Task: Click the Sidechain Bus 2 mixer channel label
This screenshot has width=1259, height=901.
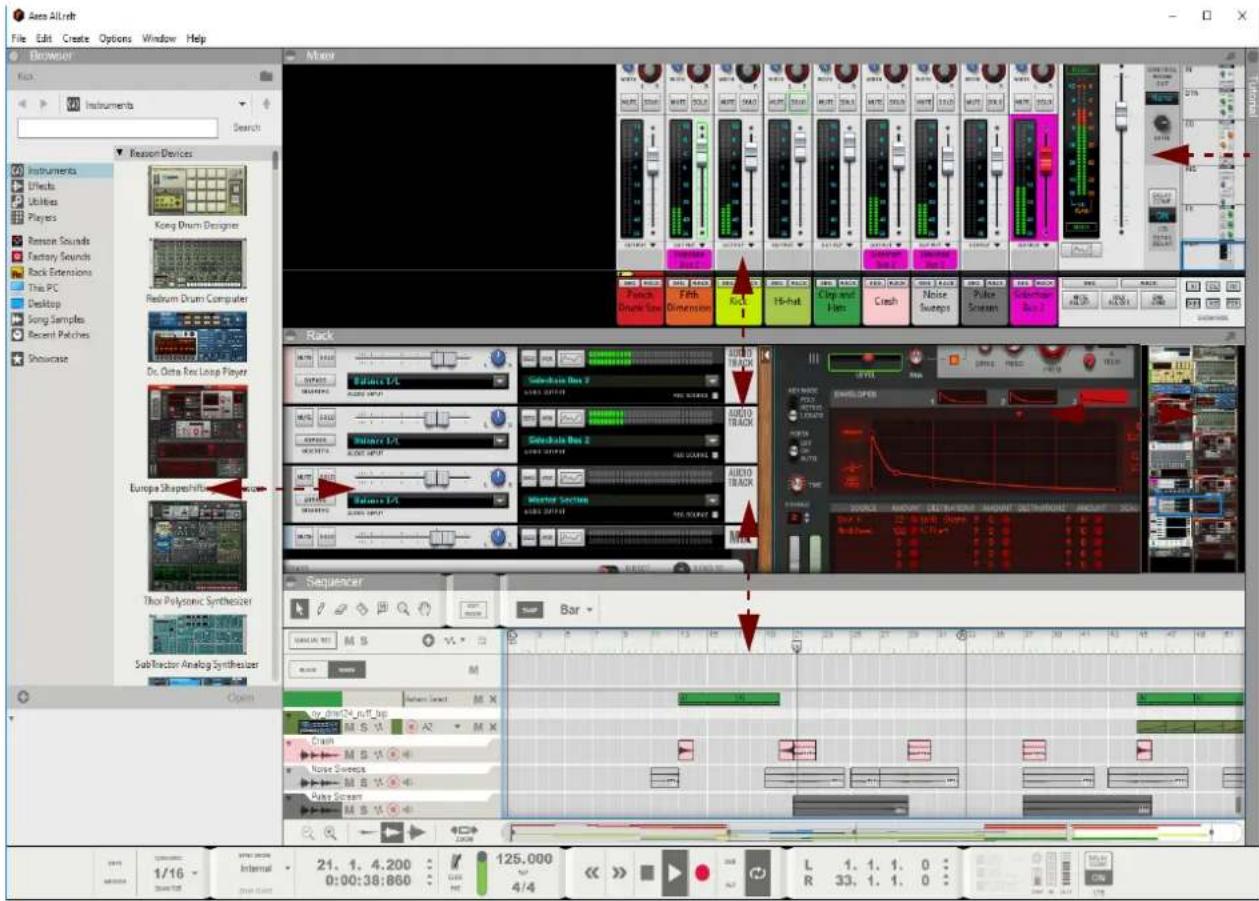Action: click(x=1032, y=298)
